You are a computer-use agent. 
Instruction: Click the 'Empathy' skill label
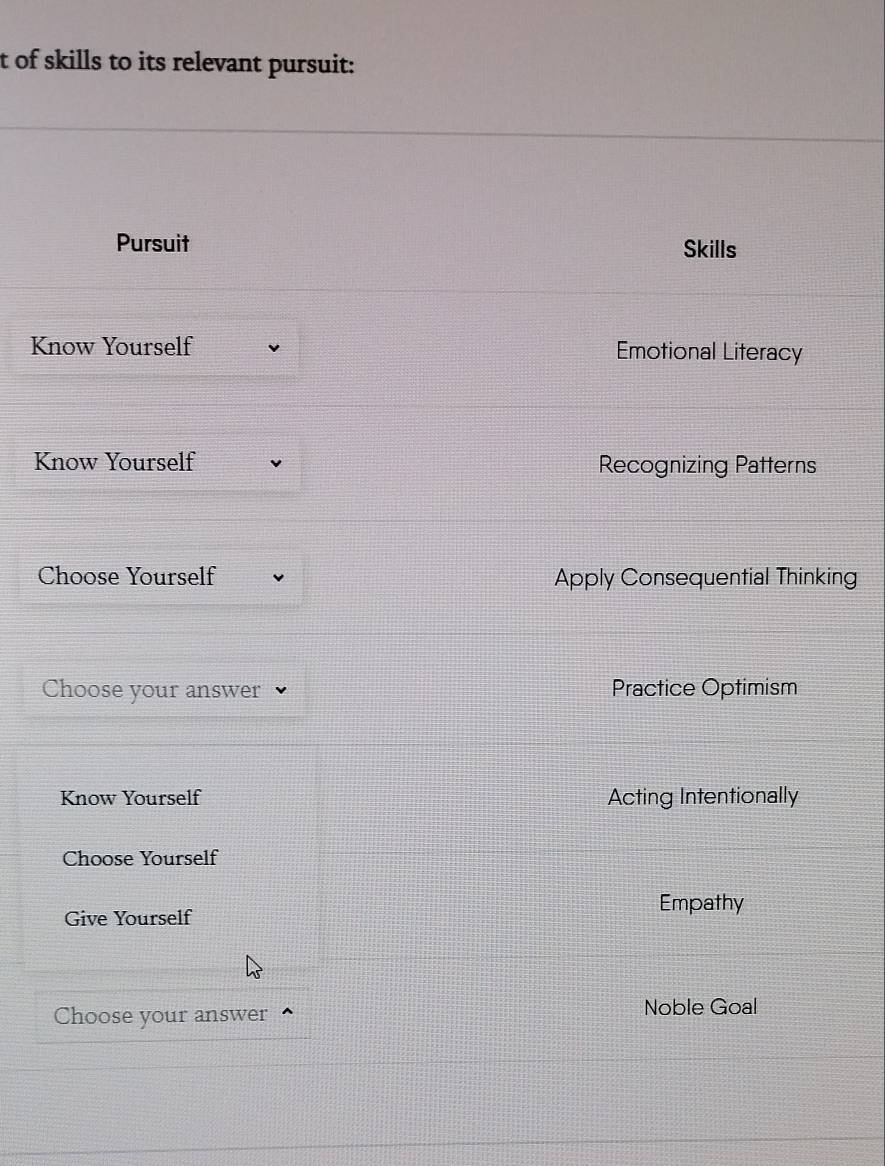(x=701, y=903)
